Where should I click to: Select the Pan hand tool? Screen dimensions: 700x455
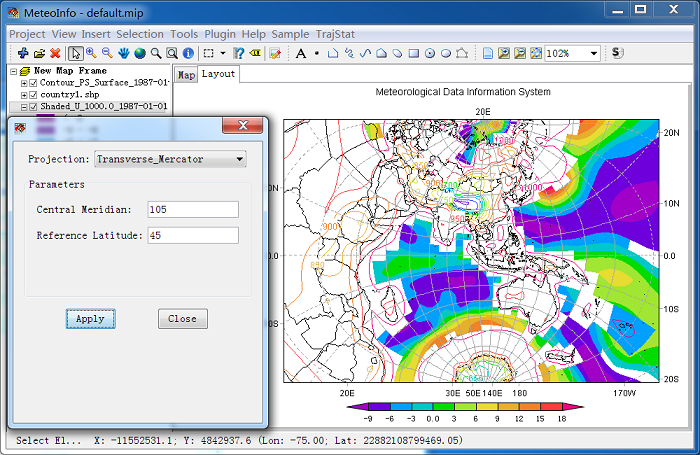pos(123,54)
